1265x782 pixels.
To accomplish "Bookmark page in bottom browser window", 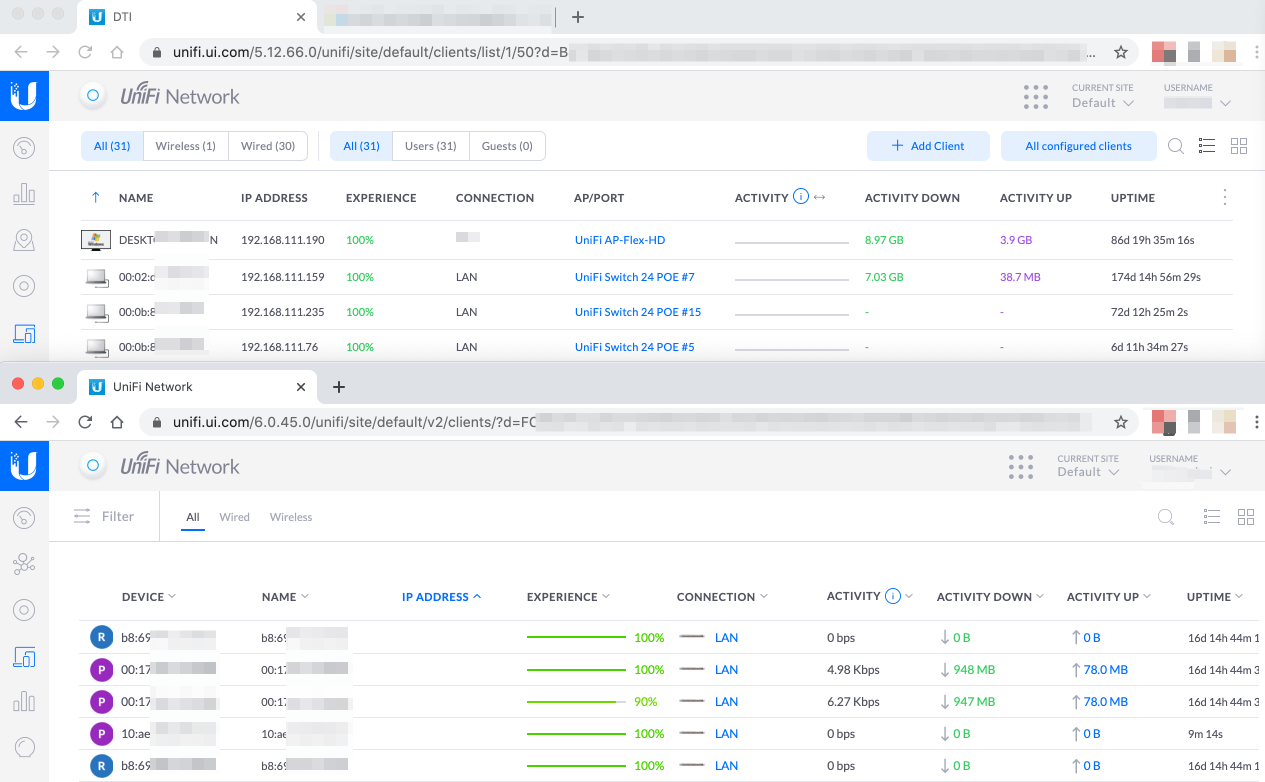I will coord(1121,422).
